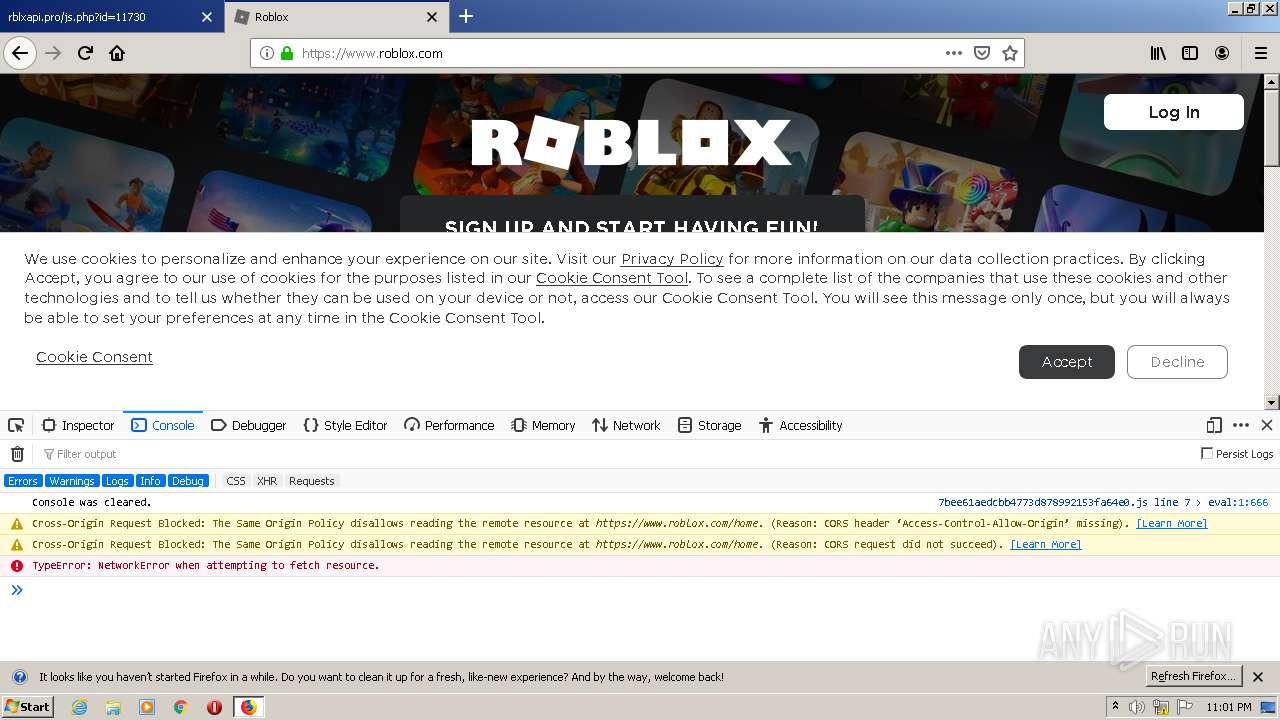Open the Windows Start menu

click(x=27, y=707)
